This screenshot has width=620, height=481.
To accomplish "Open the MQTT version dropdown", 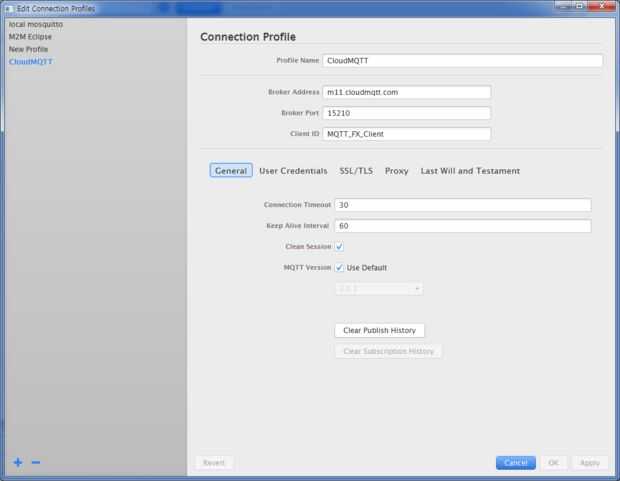I will coord(379,288).
